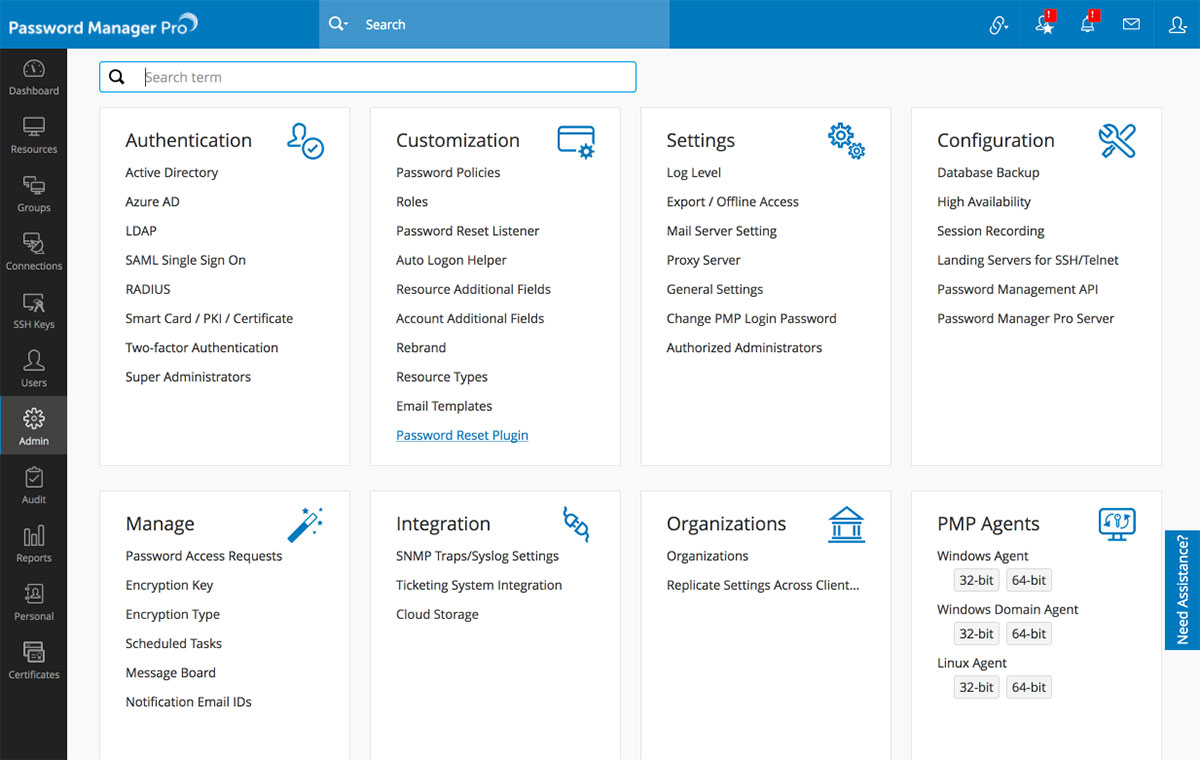Go to SSH Keys in sidebar
Image resolution: width=1200 pixels, height=760 pixels.
coord(34,311)
